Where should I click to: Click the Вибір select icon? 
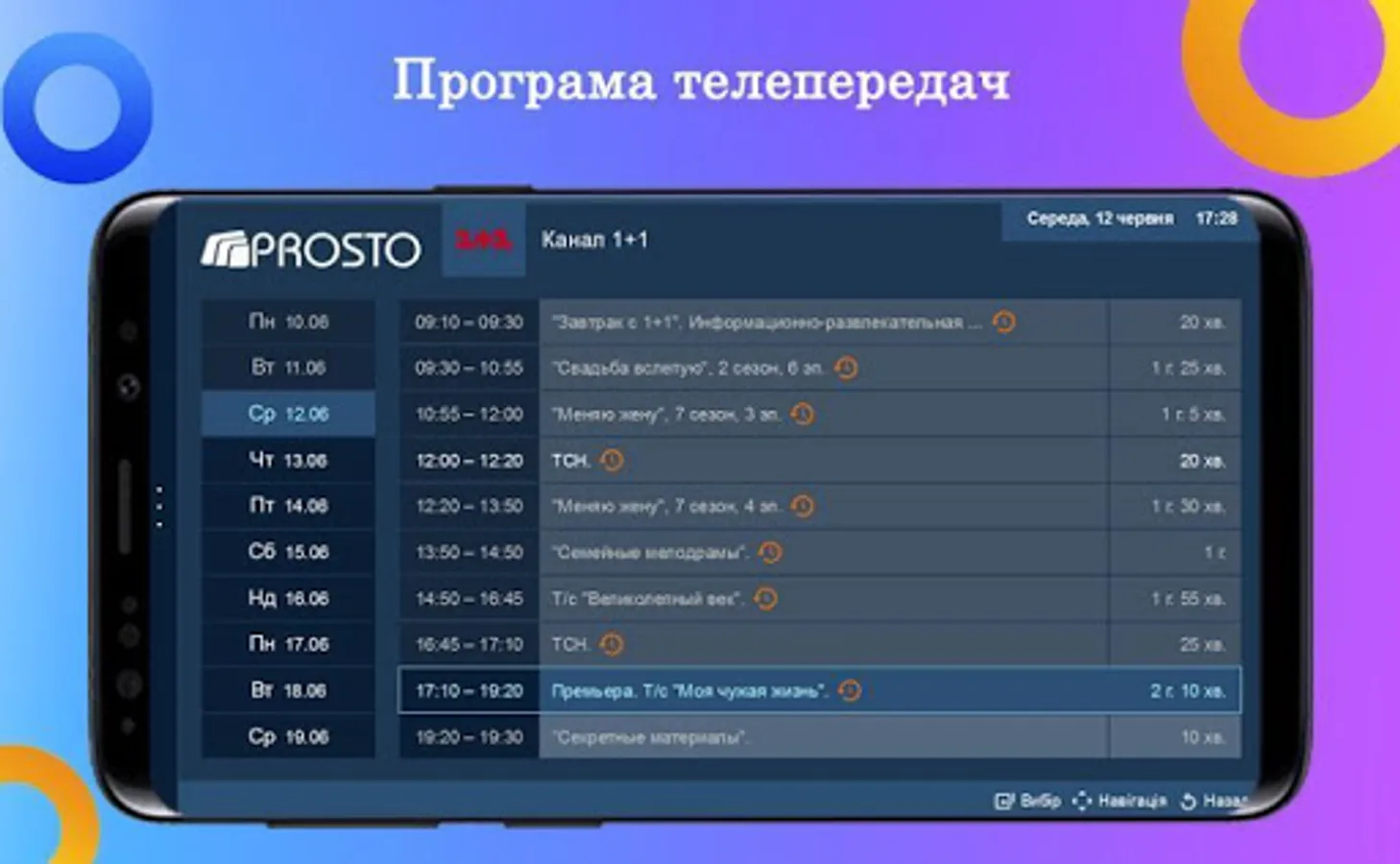coord(1004,801)
